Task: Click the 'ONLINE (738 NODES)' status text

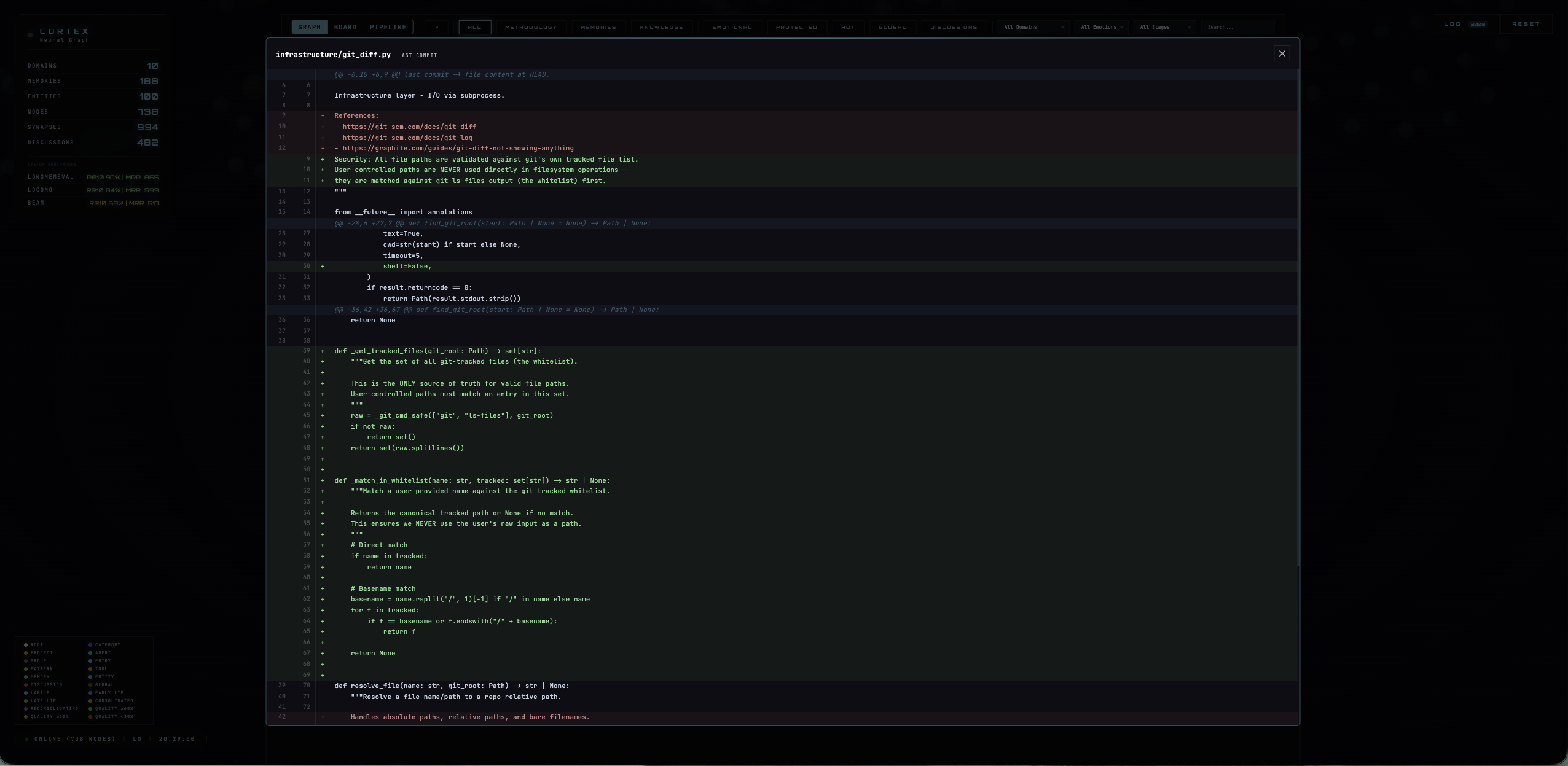Action: pos(75,739)
